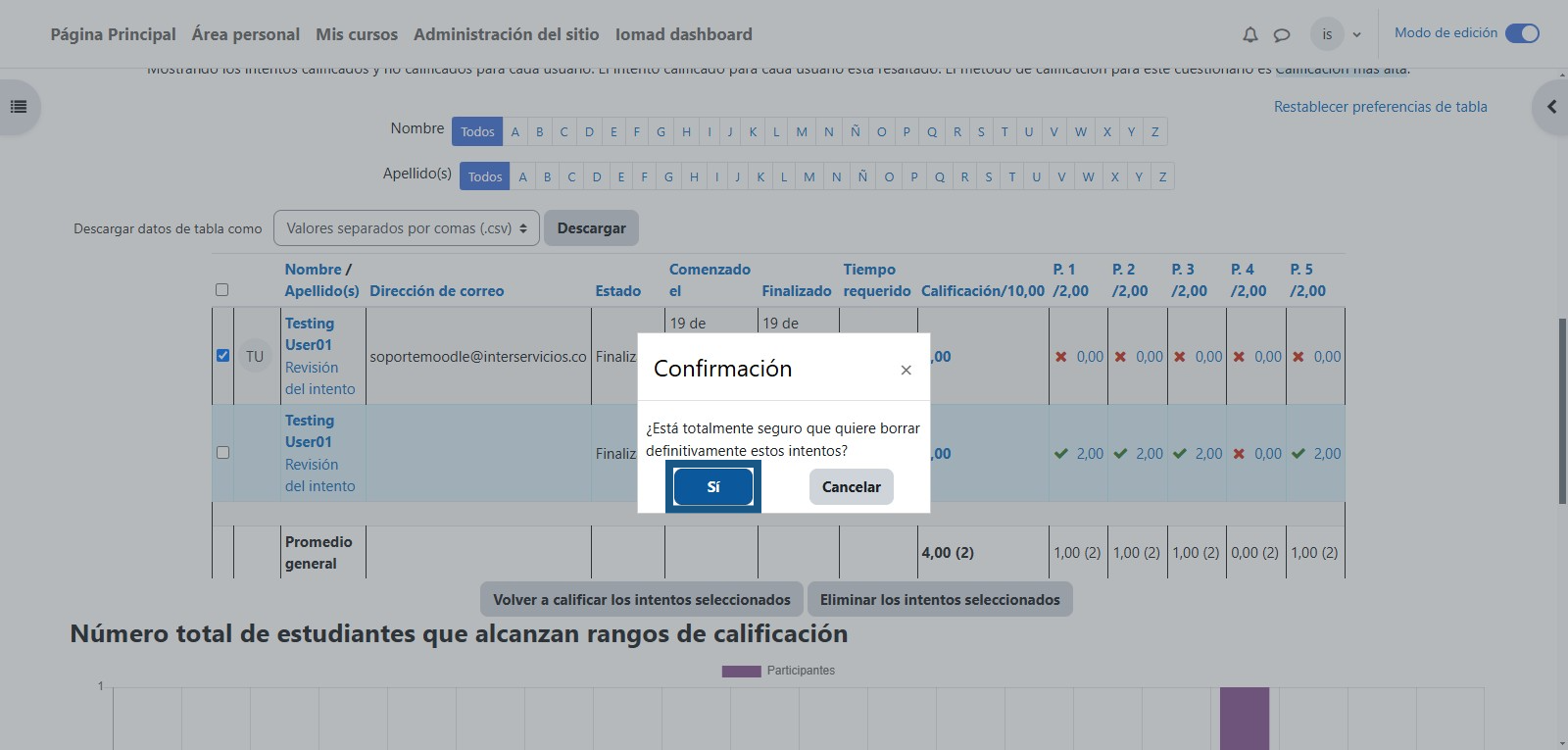The height and width of the screenshot is (750, 1568).
Task: Uncheck the first Testing User01 attempt checkbox
Action: click(x=222, y=356)
